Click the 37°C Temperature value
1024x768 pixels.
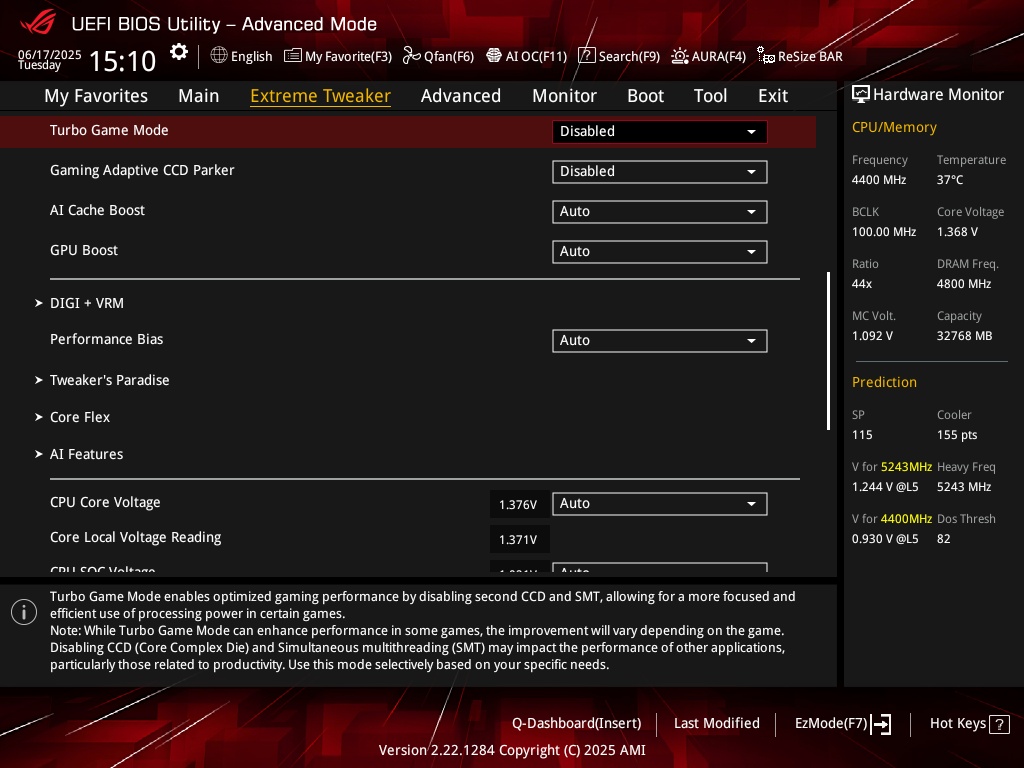pos(950,180)
